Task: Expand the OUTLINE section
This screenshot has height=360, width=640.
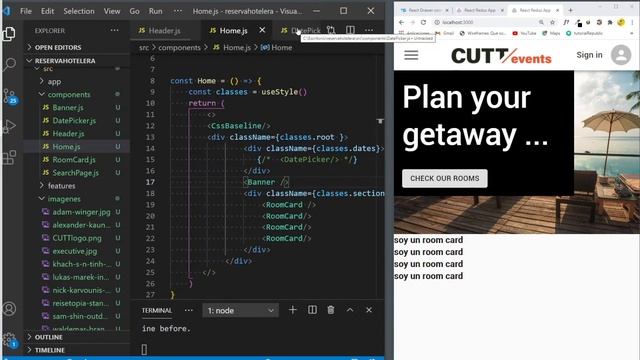Action: tap(48, 337)
